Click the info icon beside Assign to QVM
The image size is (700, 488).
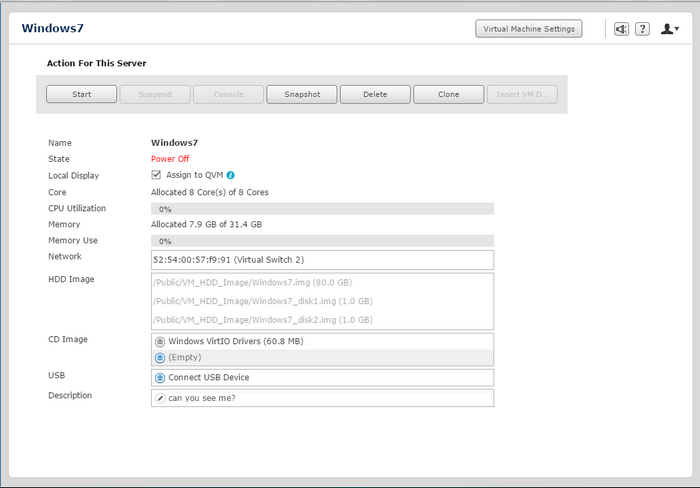coord(230,175)
